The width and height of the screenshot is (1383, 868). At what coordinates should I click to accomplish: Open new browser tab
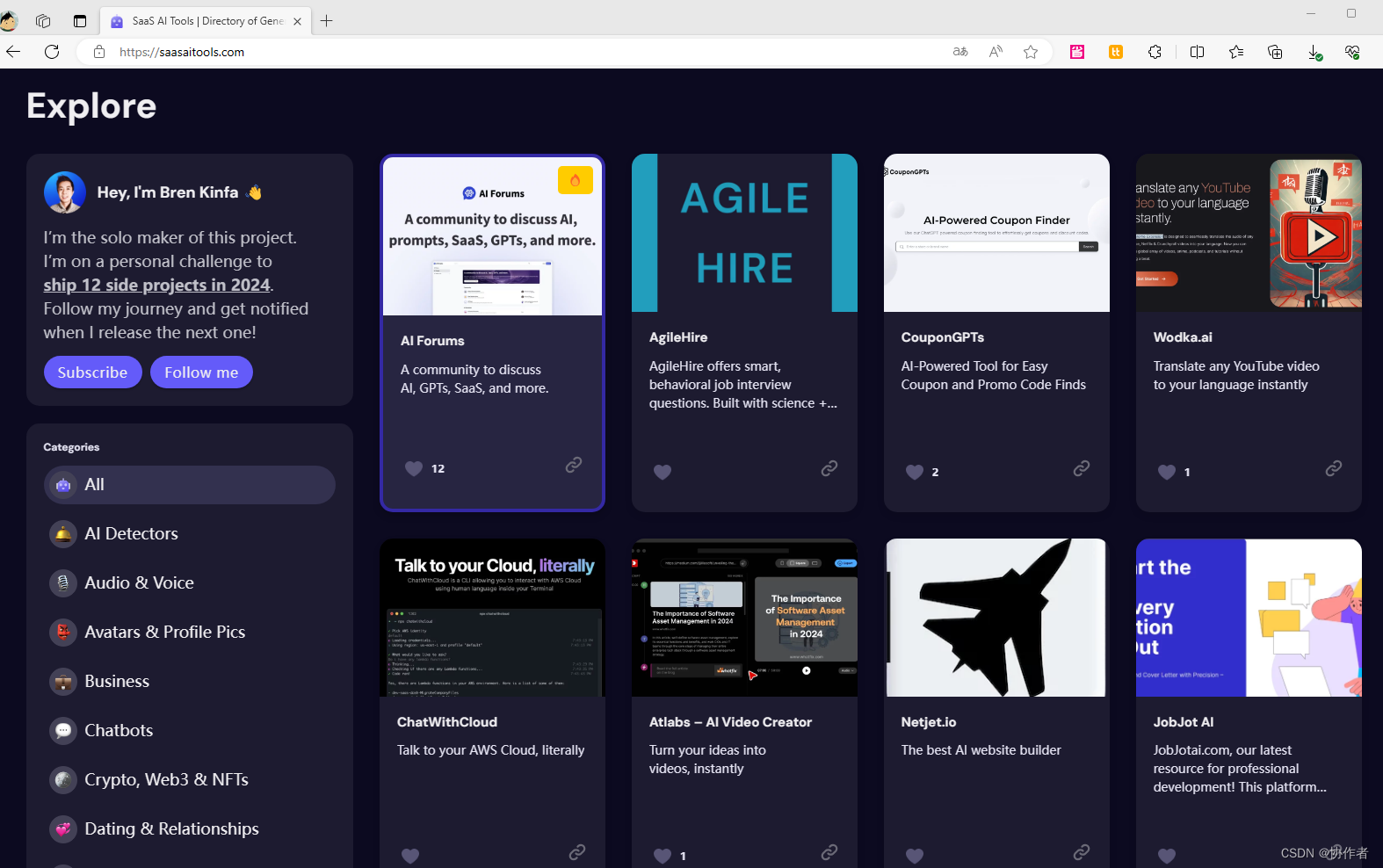pos(327,21)
